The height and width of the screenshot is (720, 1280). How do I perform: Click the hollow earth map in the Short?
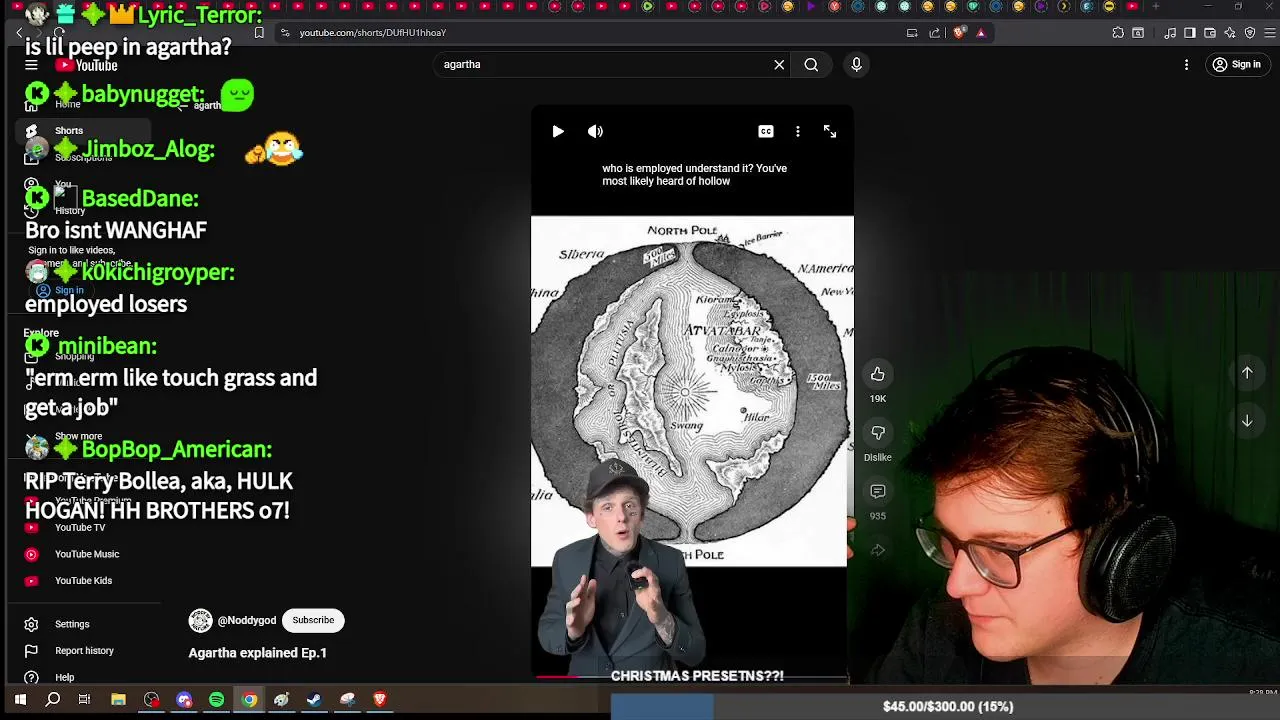click(x=690, y=391)
